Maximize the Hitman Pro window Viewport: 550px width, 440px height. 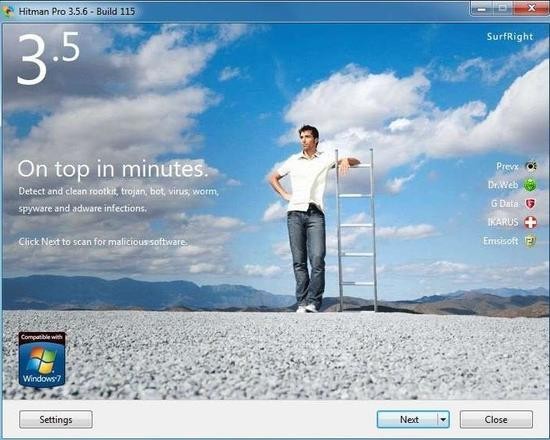pos(503,8)
